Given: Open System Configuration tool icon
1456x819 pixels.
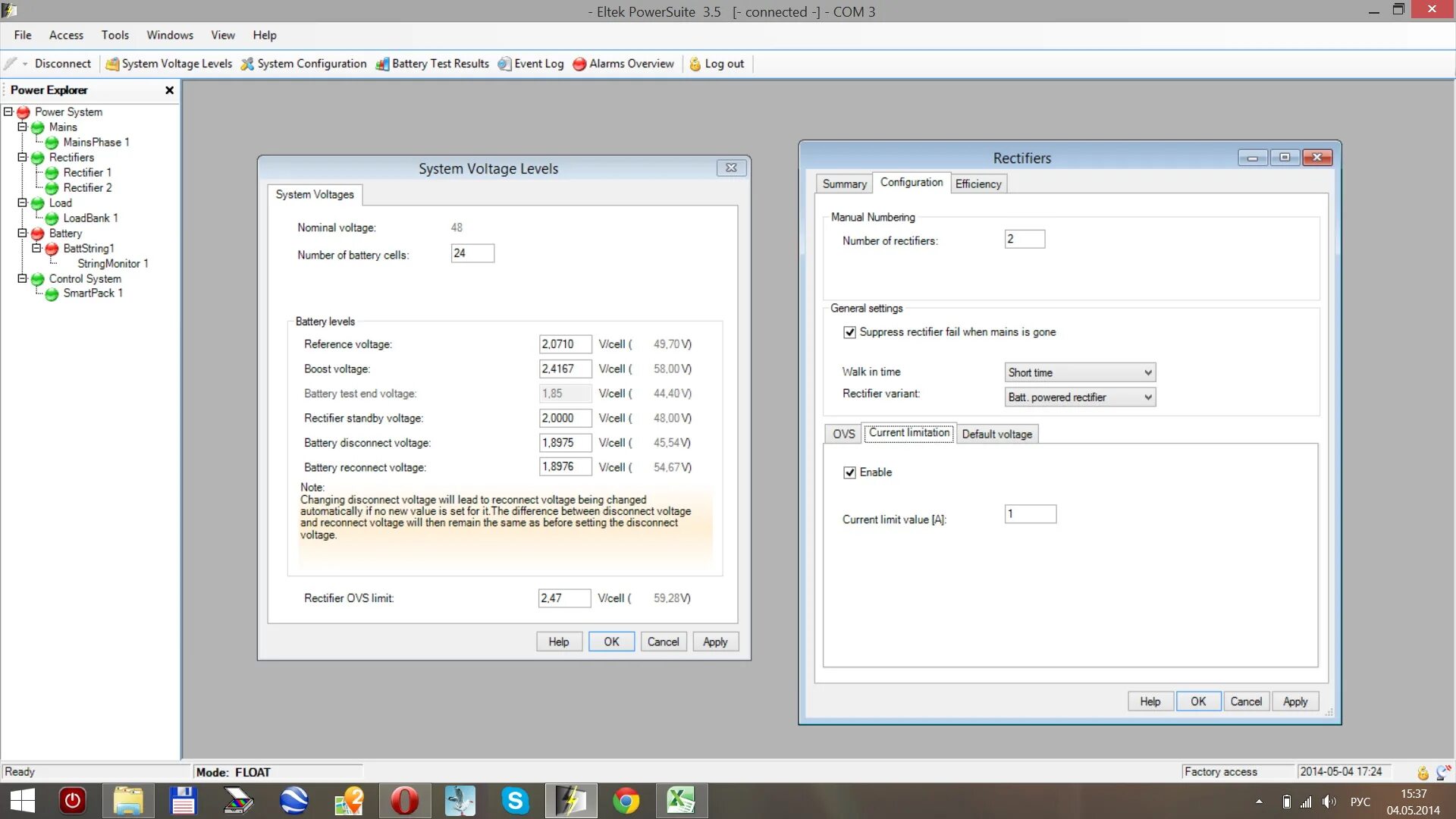Looking at the screenshot, I should pos(247,64).
